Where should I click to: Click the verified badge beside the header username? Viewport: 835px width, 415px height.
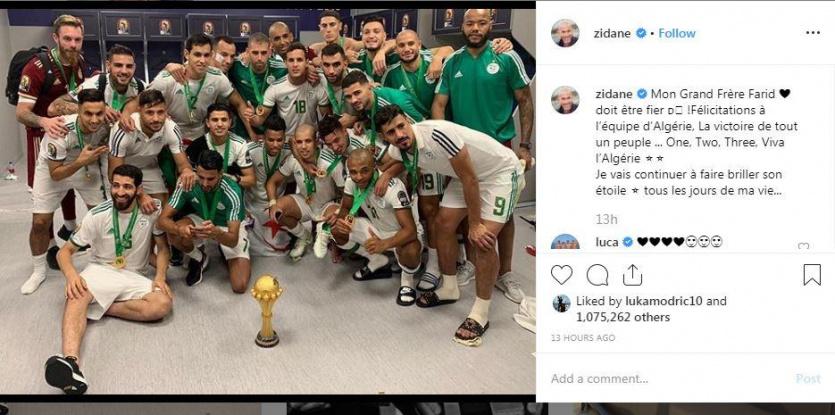coord(641,33)
